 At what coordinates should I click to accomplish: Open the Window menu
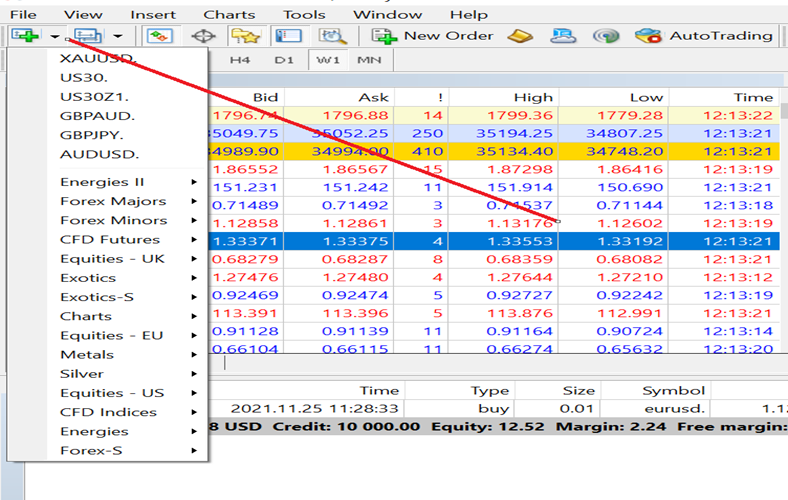click(x=387, y=15)
